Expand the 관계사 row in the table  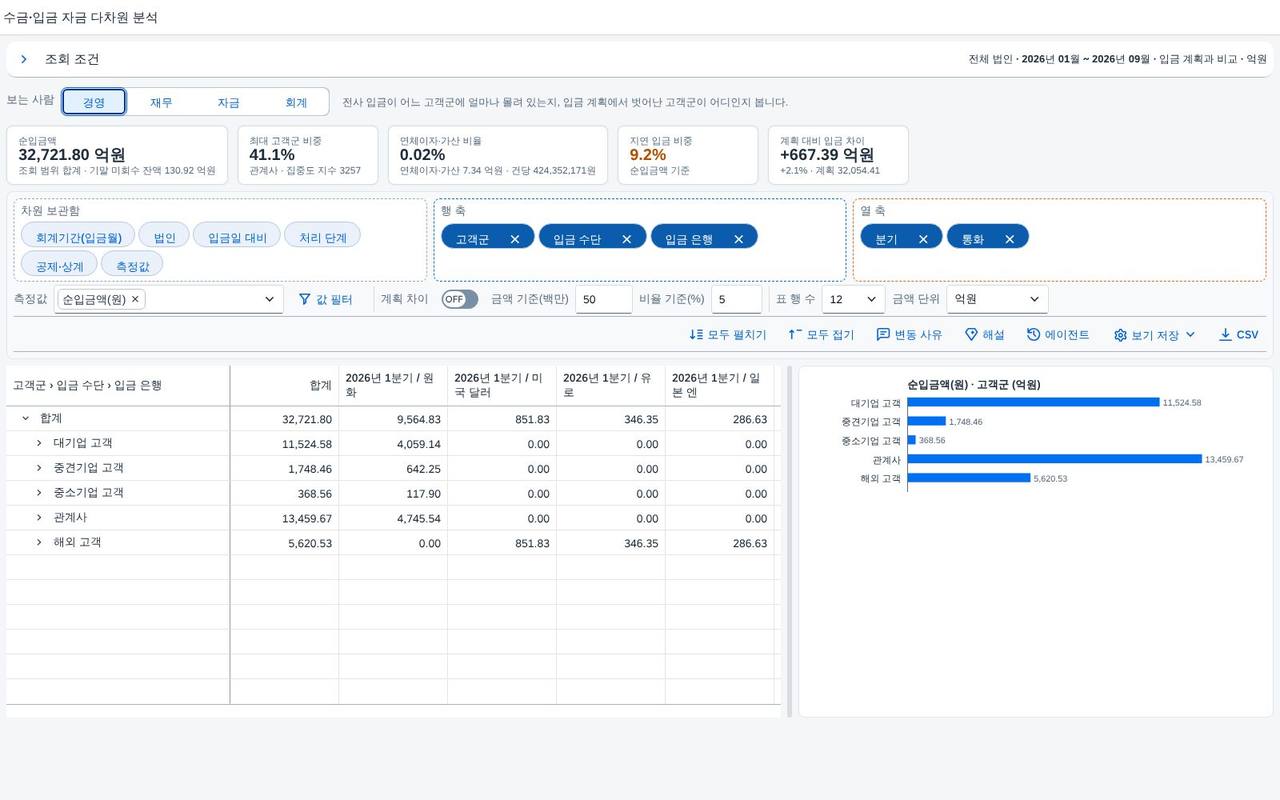point(39,518)
